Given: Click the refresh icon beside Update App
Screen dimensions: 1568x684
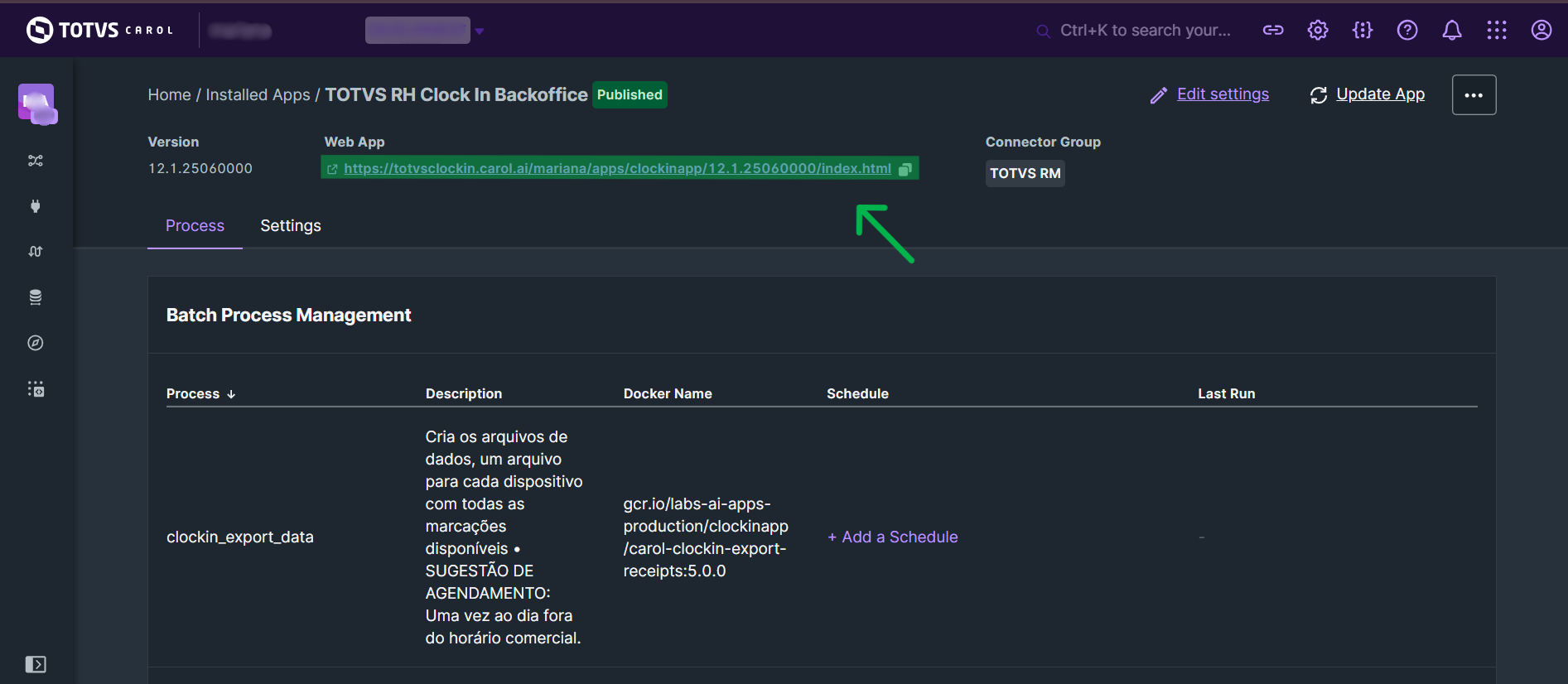Looking at the screenshot, I should click(x=1319, y=96).
